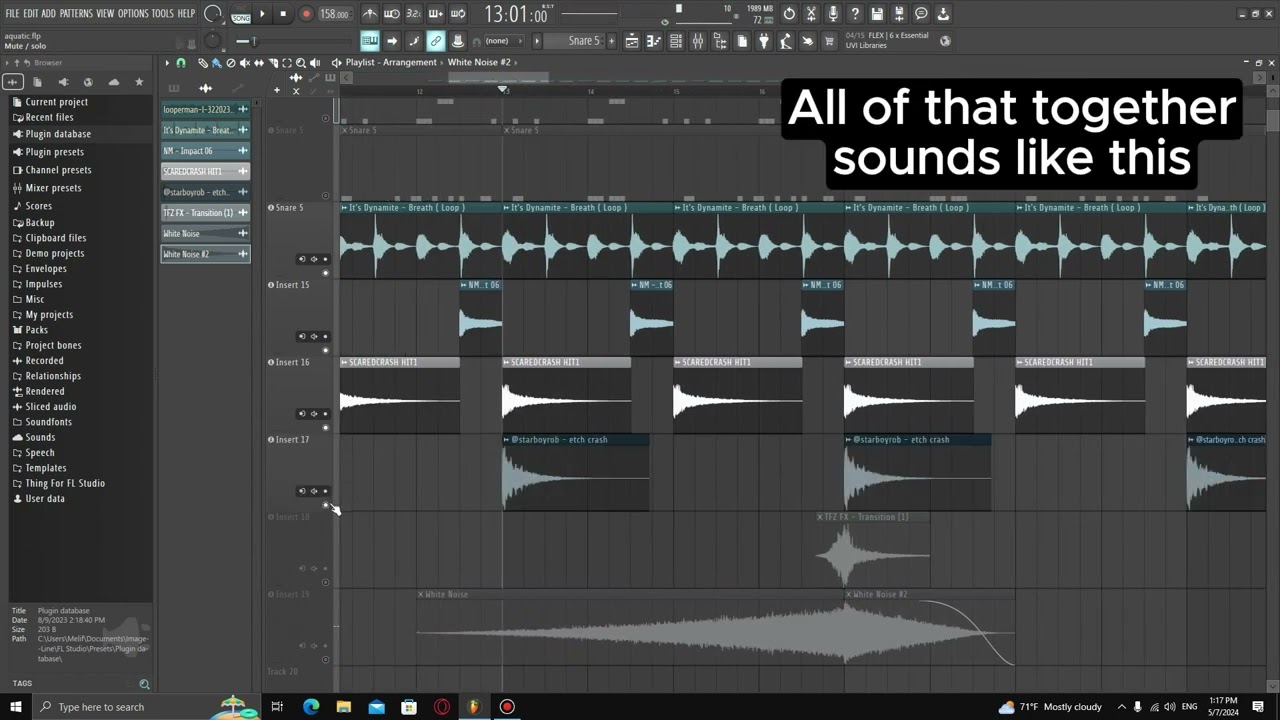This screenshot has width=1280, height=720.
Task: Click the microphone one-click recording icon
Action: (x=833, y=14)
